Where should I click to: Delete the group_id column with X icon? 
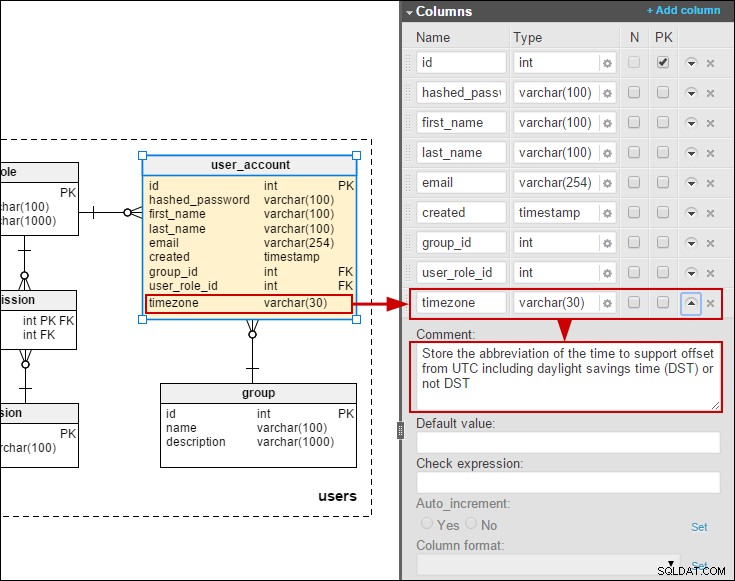(x=710, y=243)
